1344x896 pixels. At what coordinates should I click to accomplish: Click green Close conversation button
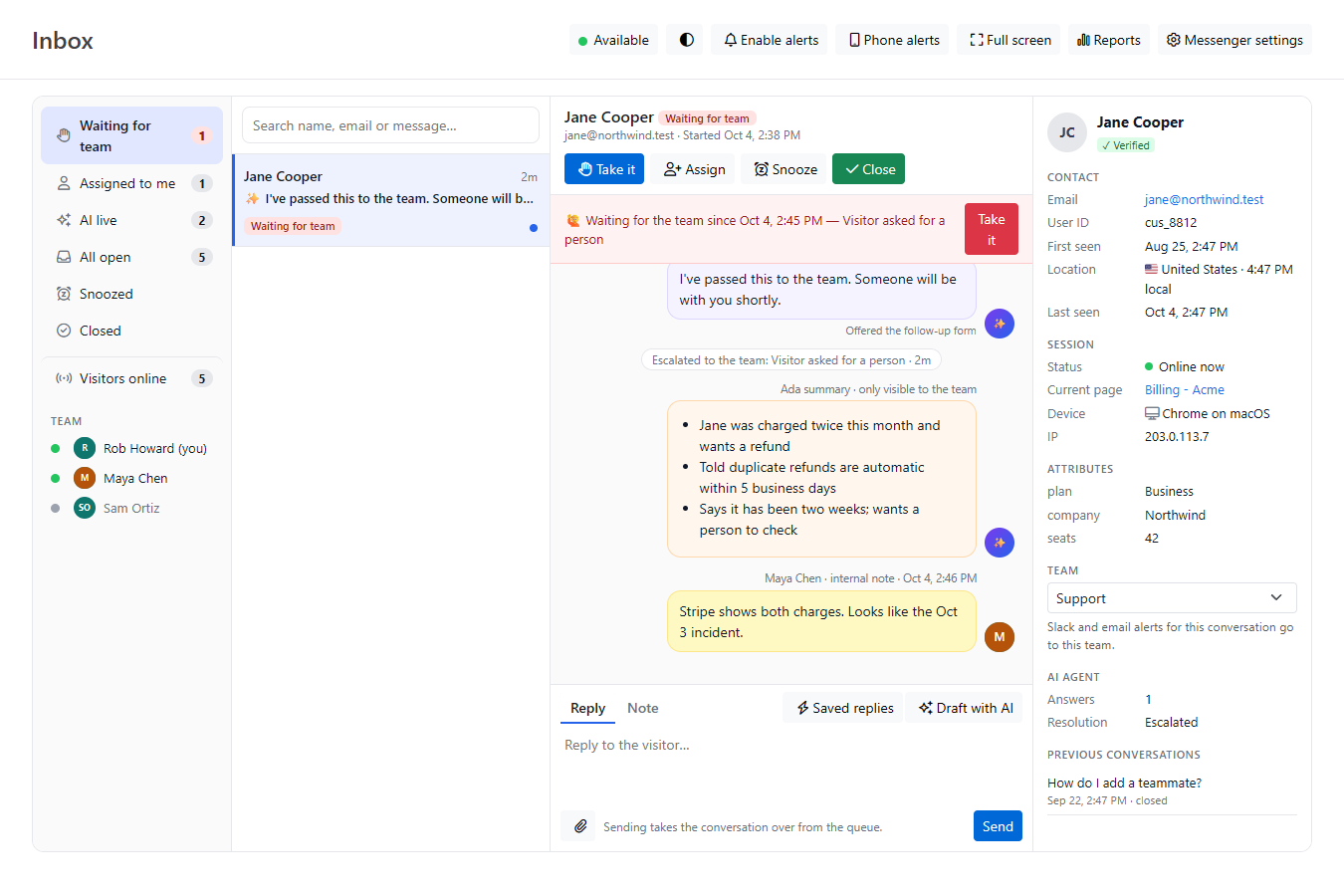point(868,169)
